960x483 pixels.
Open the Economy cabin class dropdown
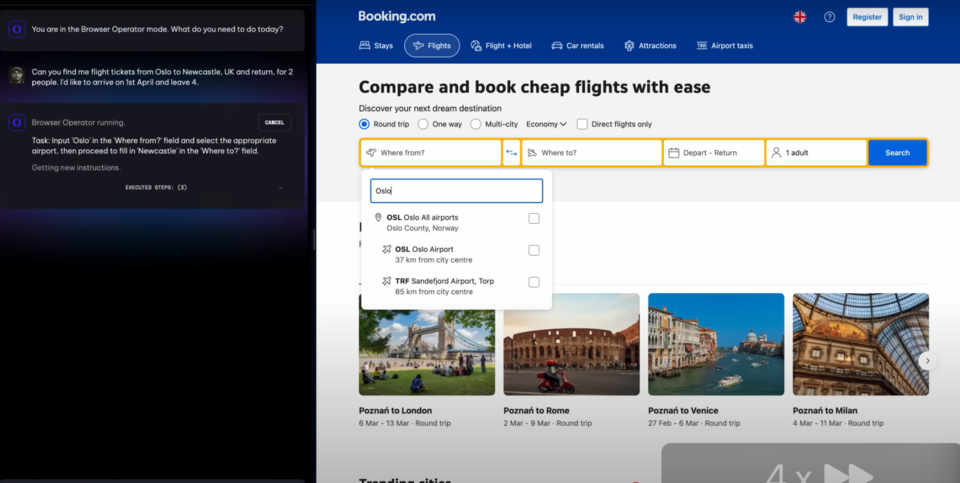546,124
